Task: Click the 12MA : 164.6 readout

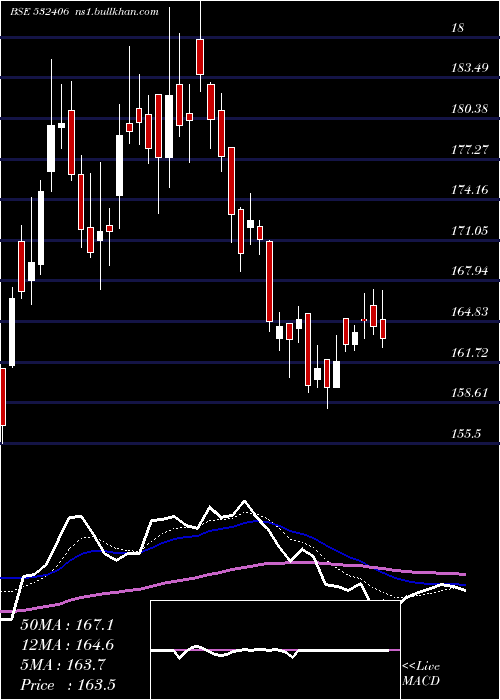Action: [67, 645]
